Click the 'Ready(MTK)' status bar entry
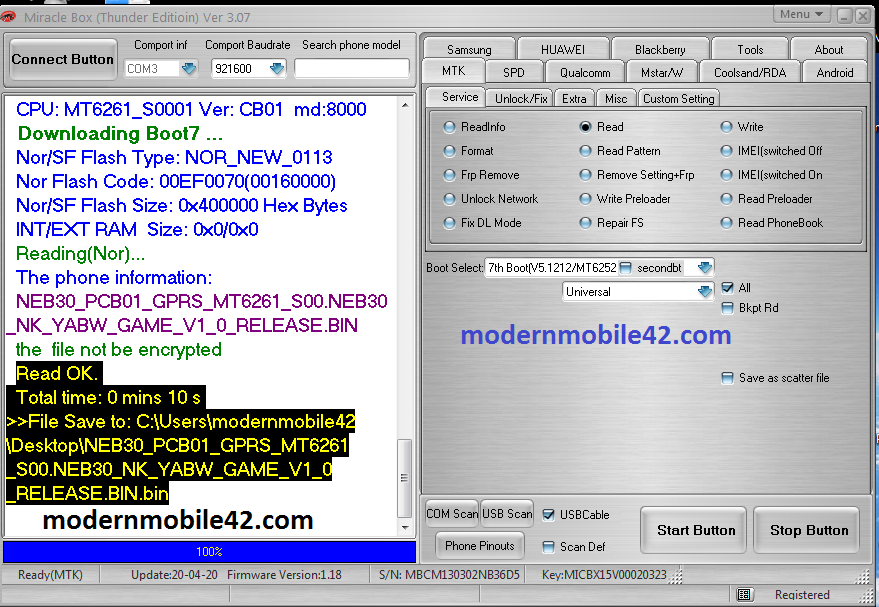879x607 pixels. point(50,574)
